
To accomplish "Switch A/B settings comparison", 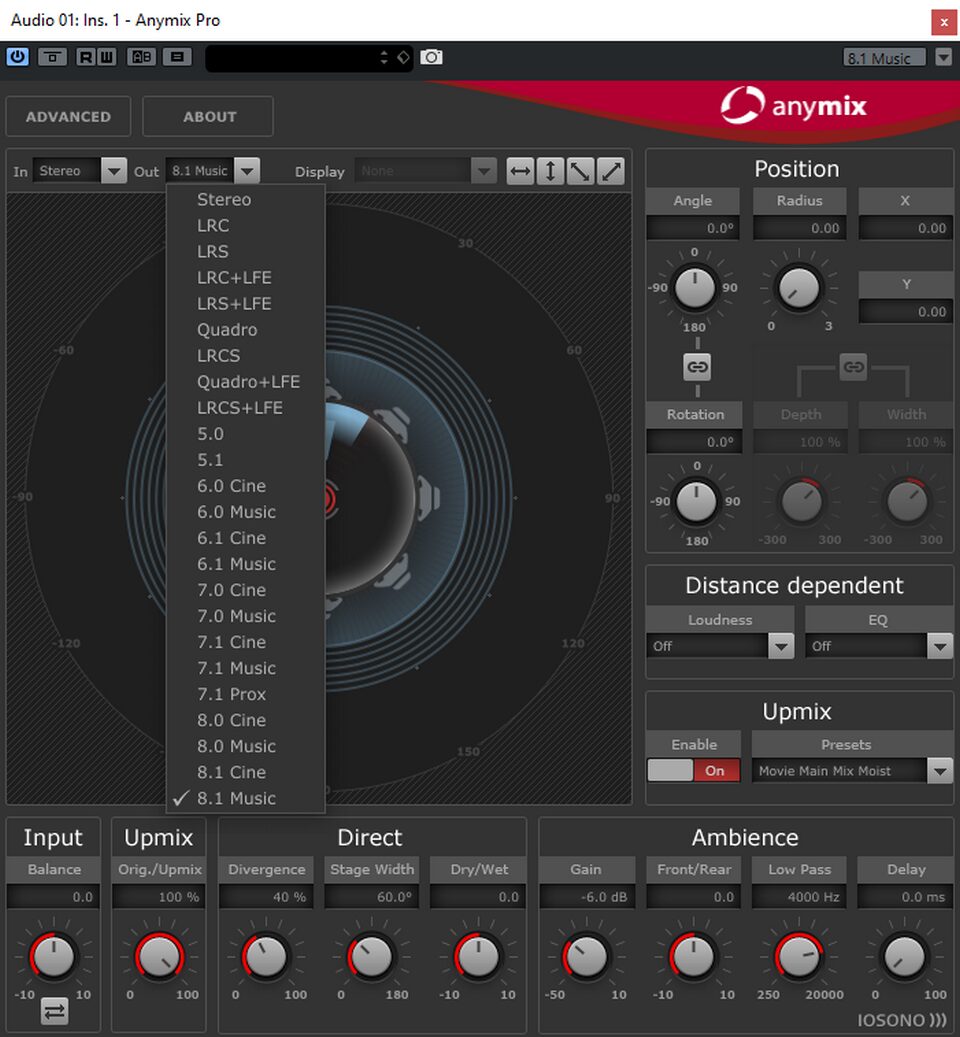I will point(141,57).
